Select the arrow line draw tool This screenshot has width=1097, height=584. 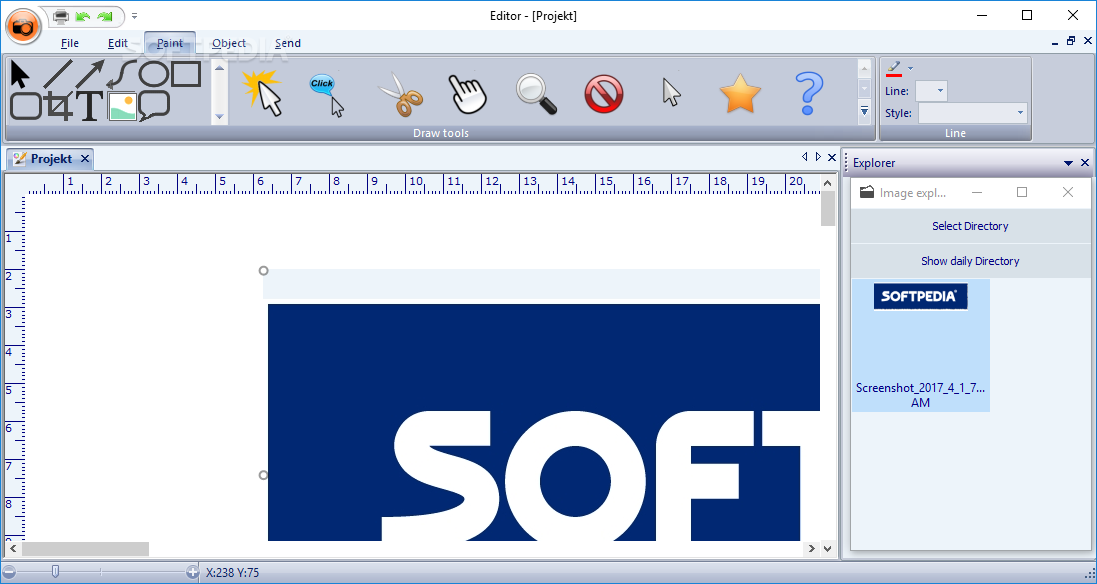tap(90, 75)
